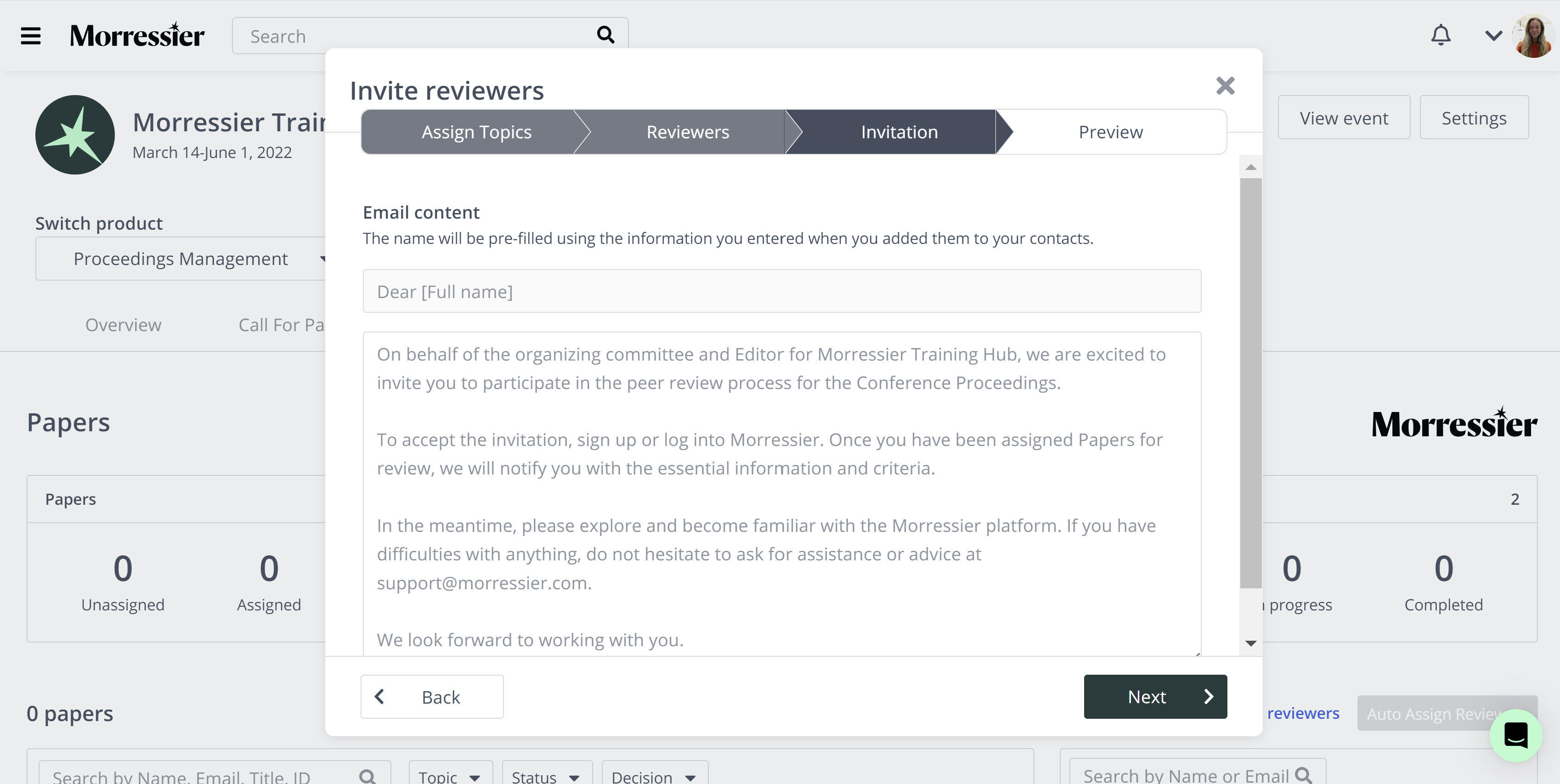Click the Morressier logo in header
Image resolution: width=1560 pixels, height=784 pixels.
pos(137,35)
